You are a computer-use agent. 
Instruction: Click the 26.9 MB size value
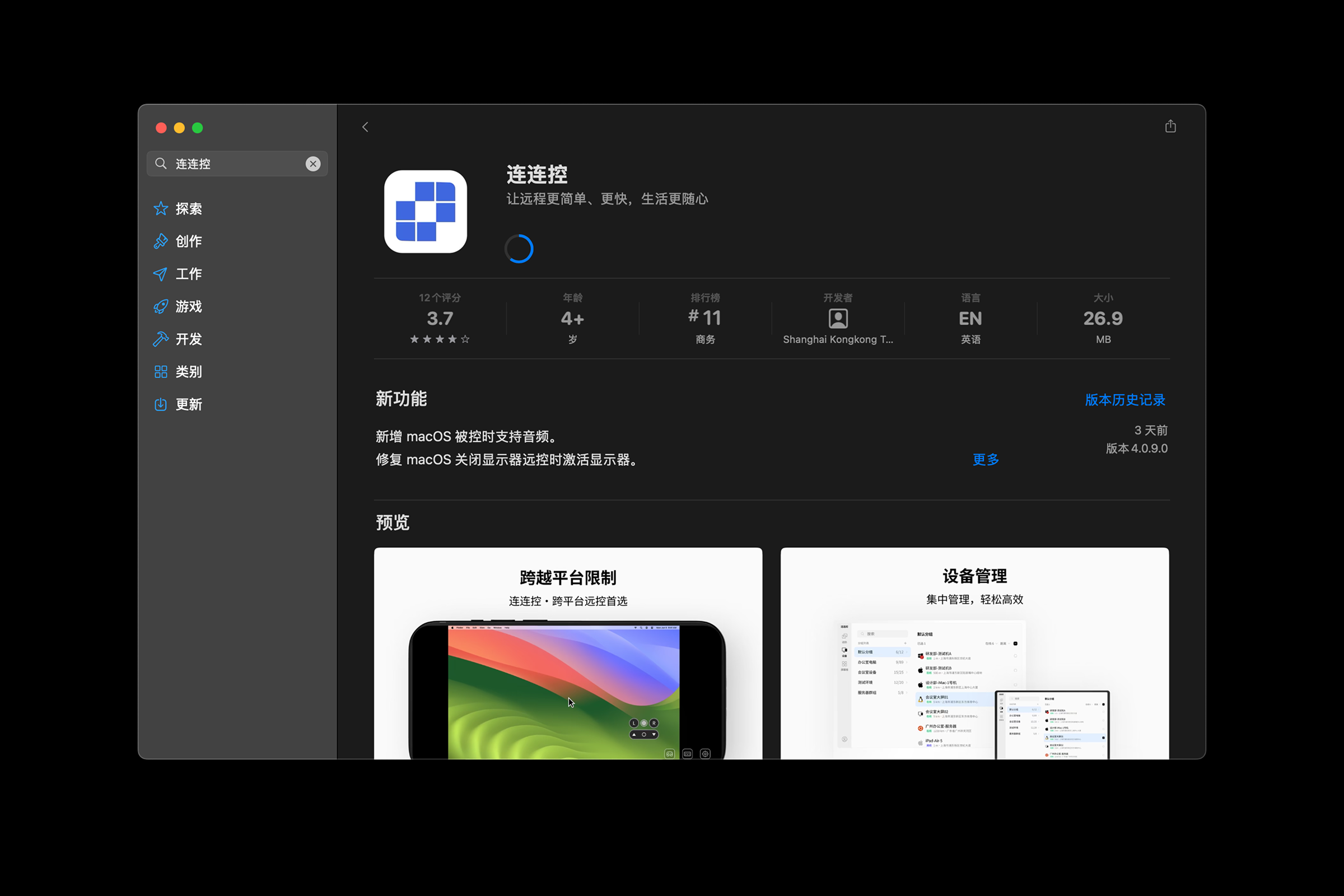pyautogui.click(x=1103, y=318)
